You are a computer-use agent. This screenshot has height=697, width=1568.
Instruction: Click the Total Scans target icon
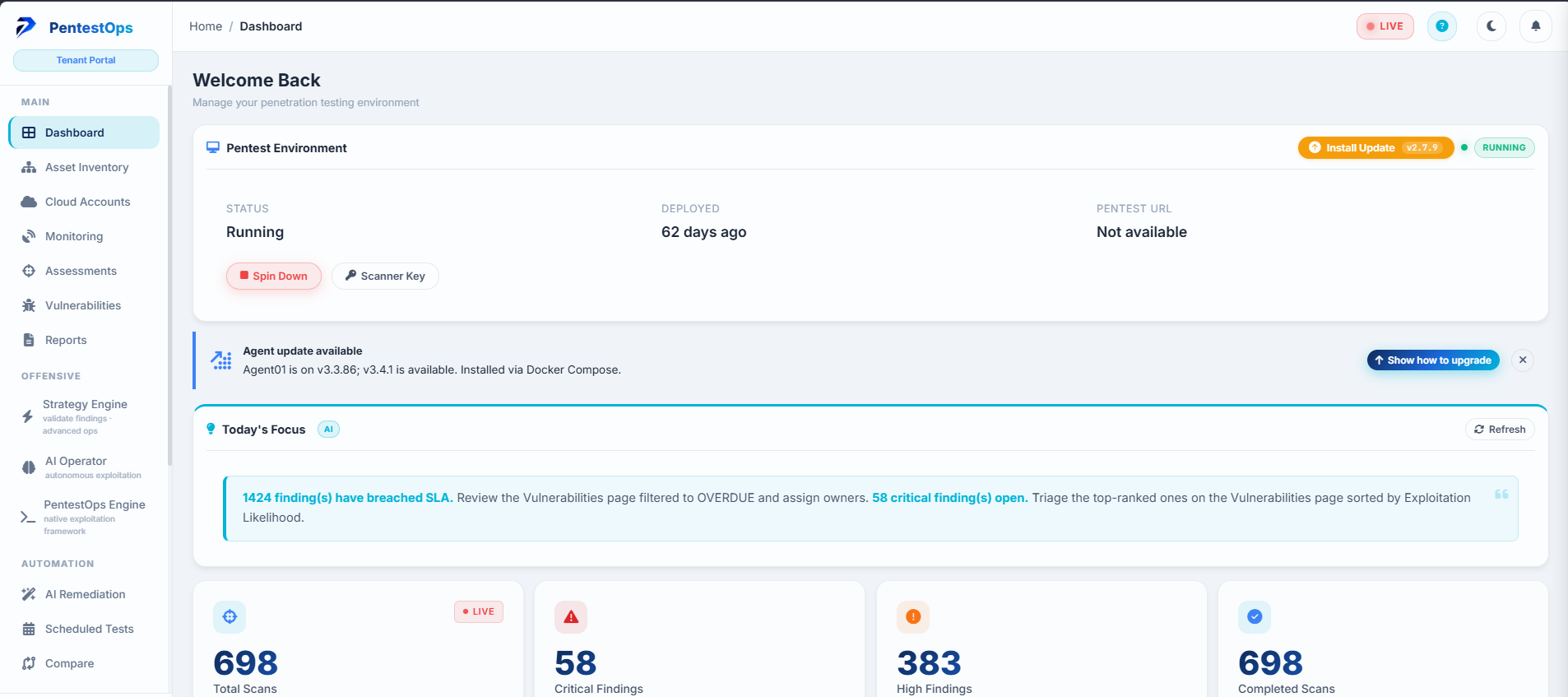(230, 616)
